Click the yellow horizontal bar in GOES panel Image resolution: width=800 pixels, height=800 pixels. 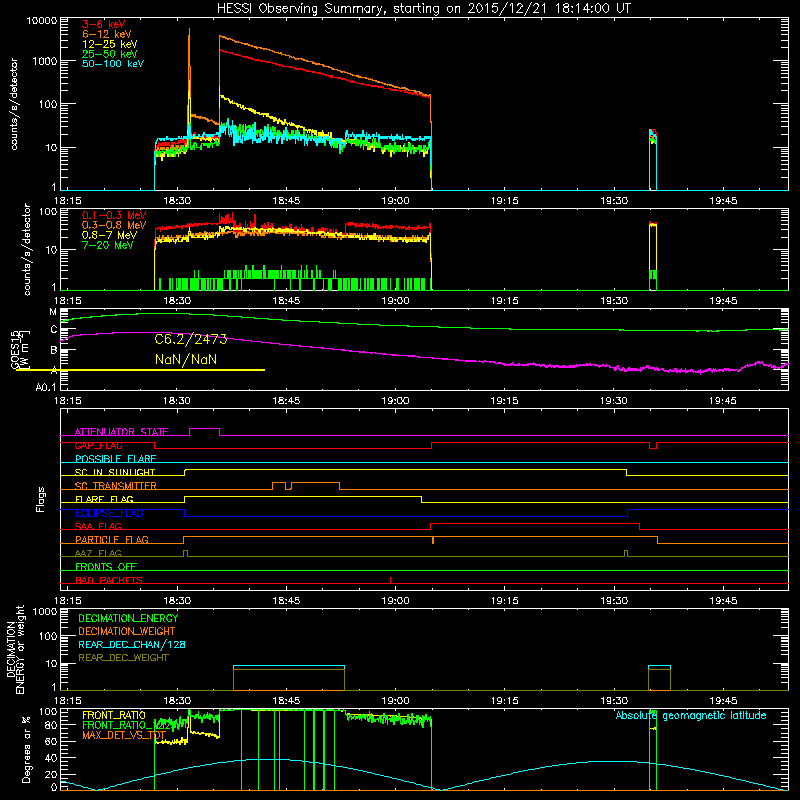140,370
